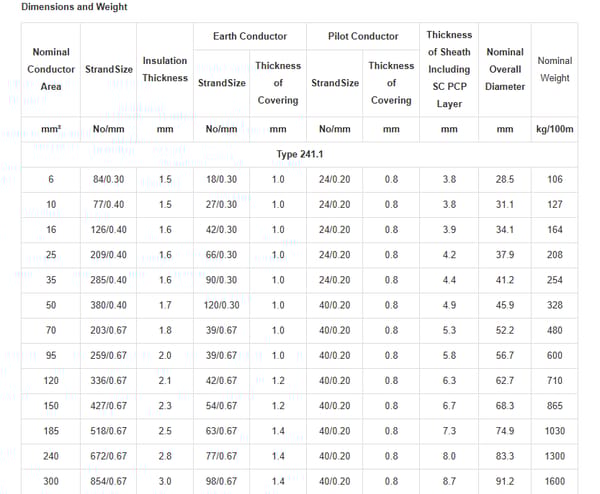
Task: Select the 'Pilot Conductor' column group header
Action: [363, 37]
